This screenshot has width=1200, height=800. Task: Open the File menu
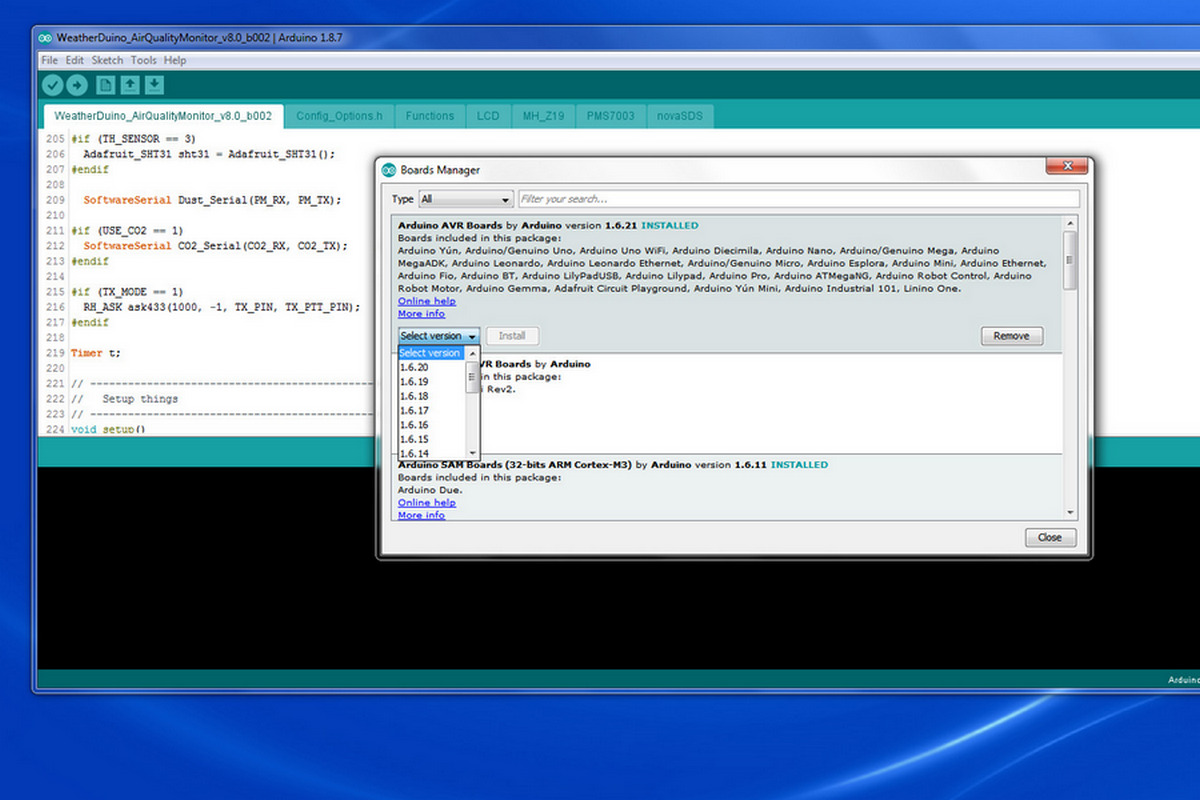50,60
